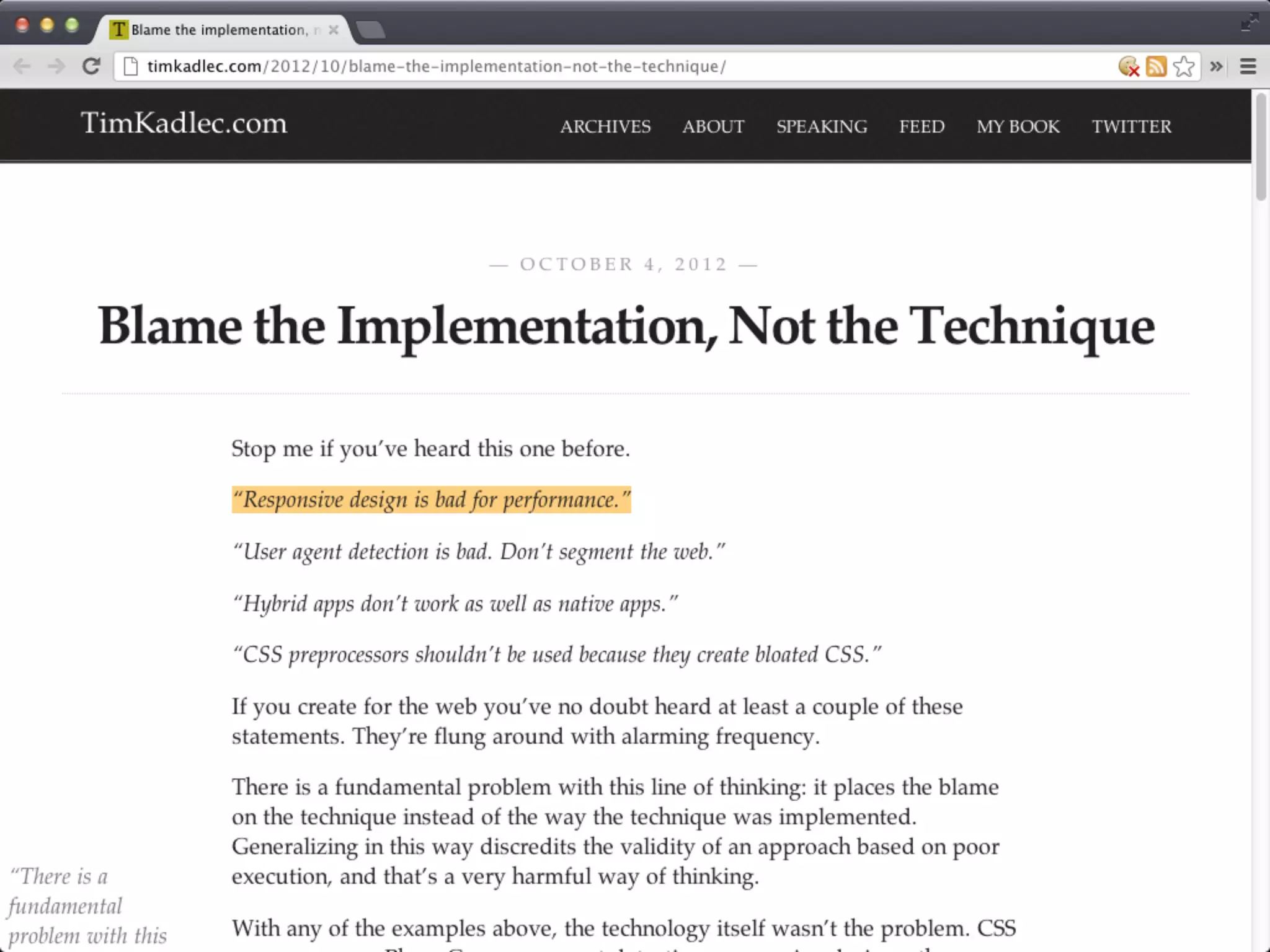This screenshot has height=952, width=1270.
Task: Click the page document icon beside URL
Action: (x=130, y=66)
